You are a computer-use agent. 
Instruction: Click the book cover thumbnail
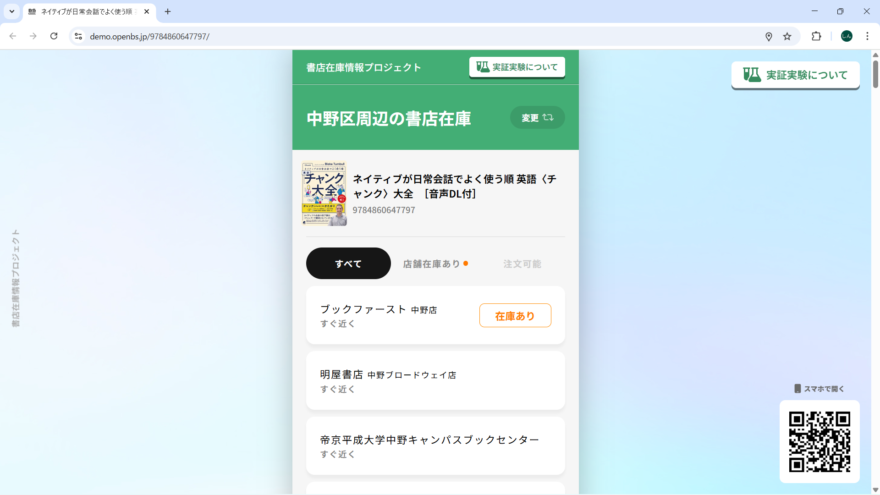324,194
